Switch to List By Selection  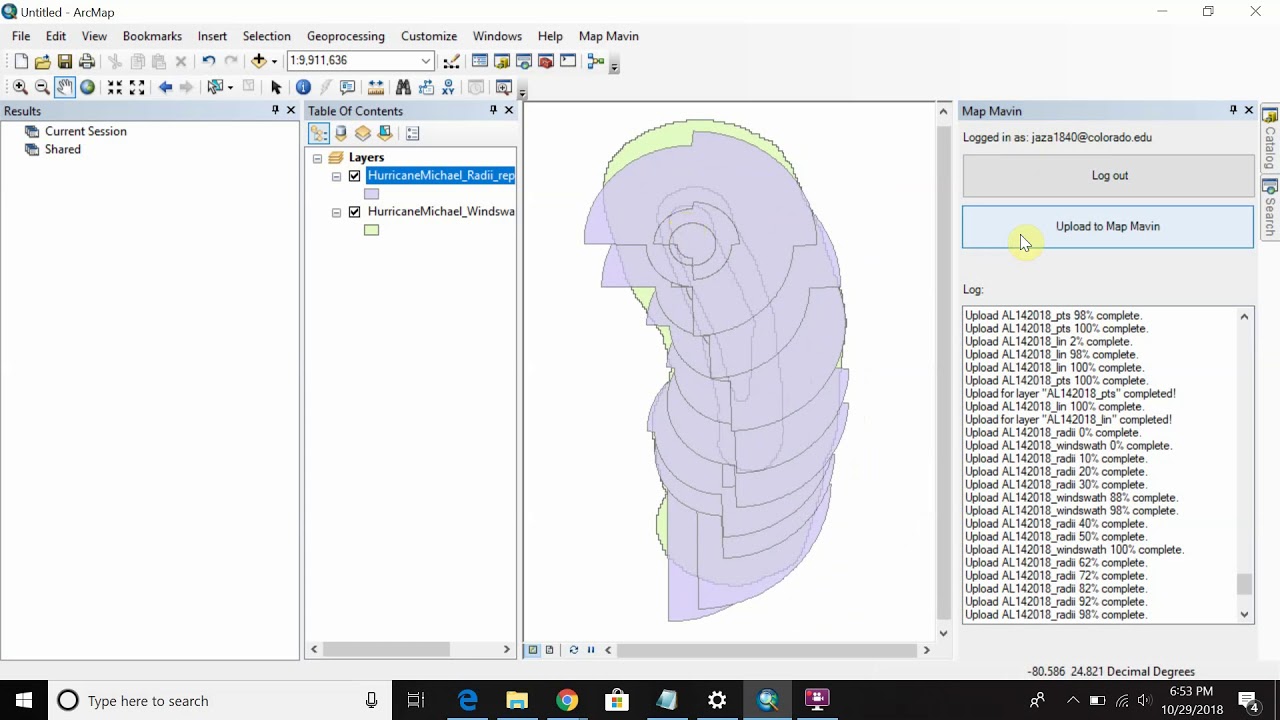[385, 133]
